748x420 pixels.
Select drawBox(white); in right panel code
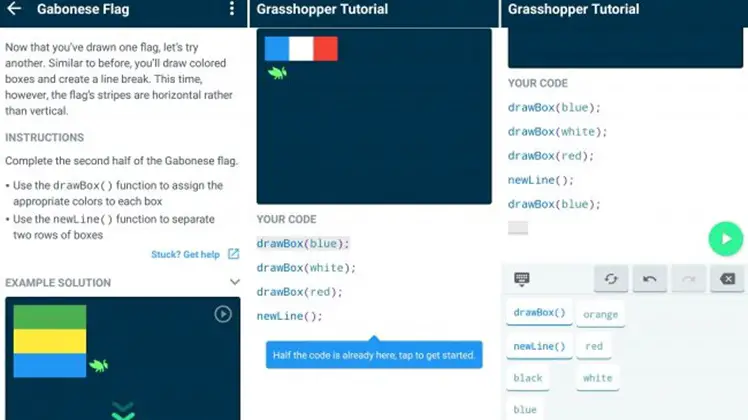(557, 132)
